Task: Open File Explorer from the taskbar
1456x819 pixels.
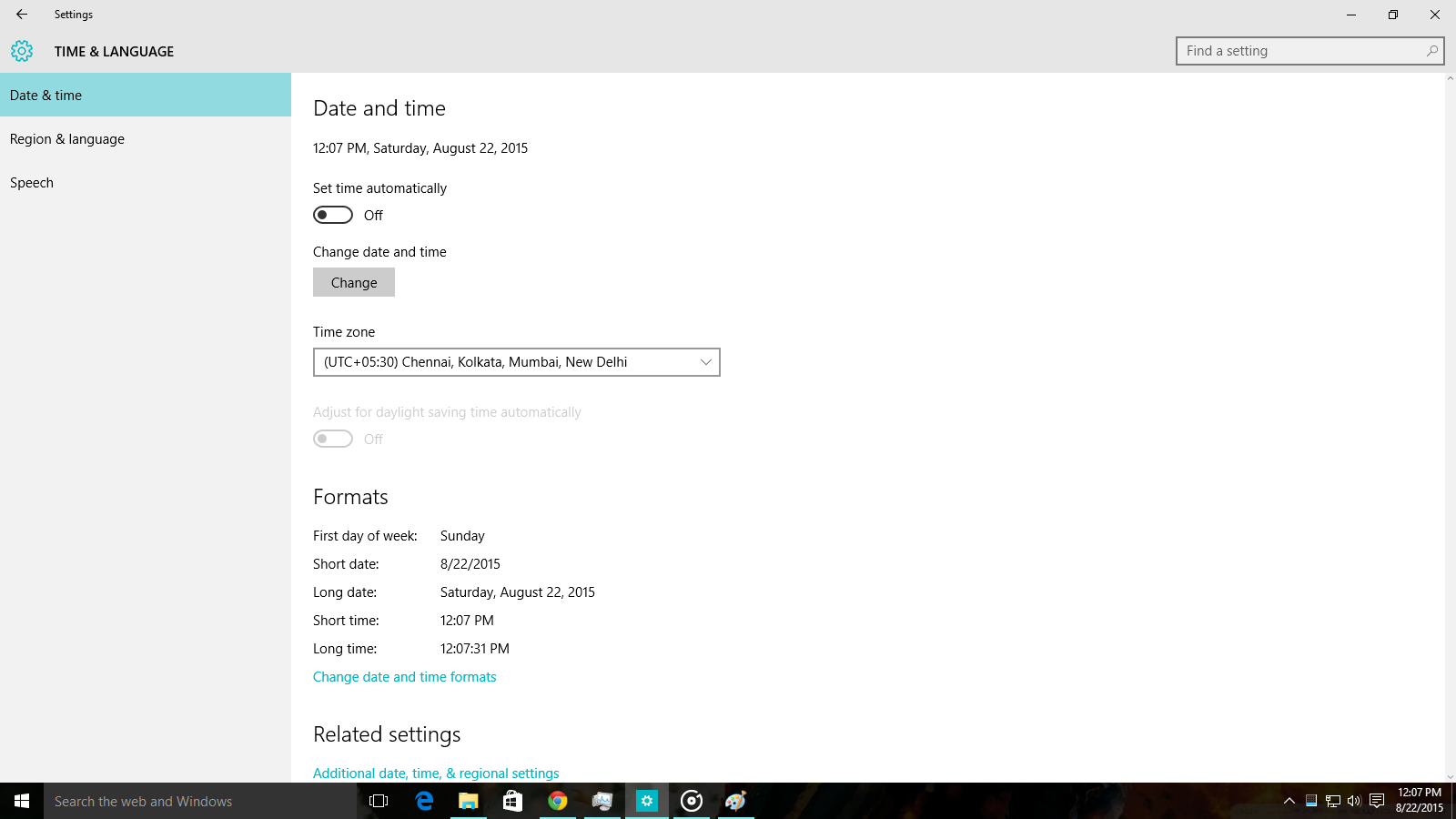Action: click(469, 801)
